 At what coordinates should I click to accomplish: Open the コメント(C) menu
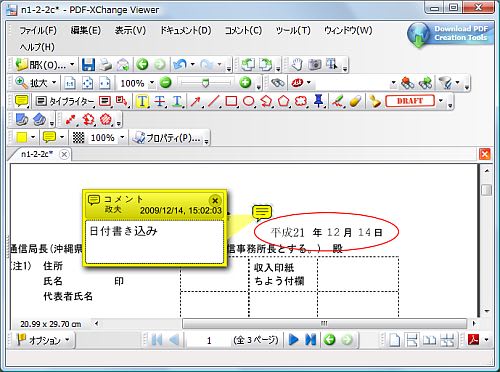coord(243,30)
